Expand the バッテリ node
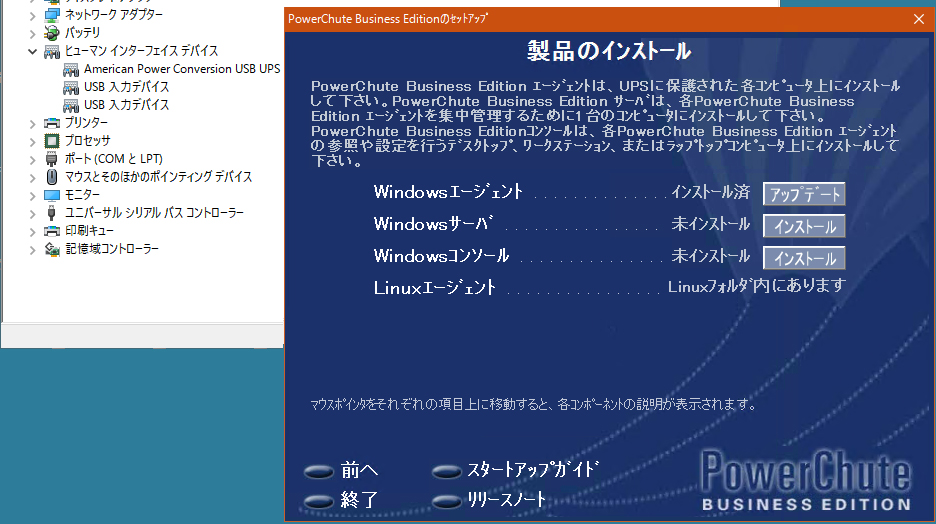 (x=33, y=33)
